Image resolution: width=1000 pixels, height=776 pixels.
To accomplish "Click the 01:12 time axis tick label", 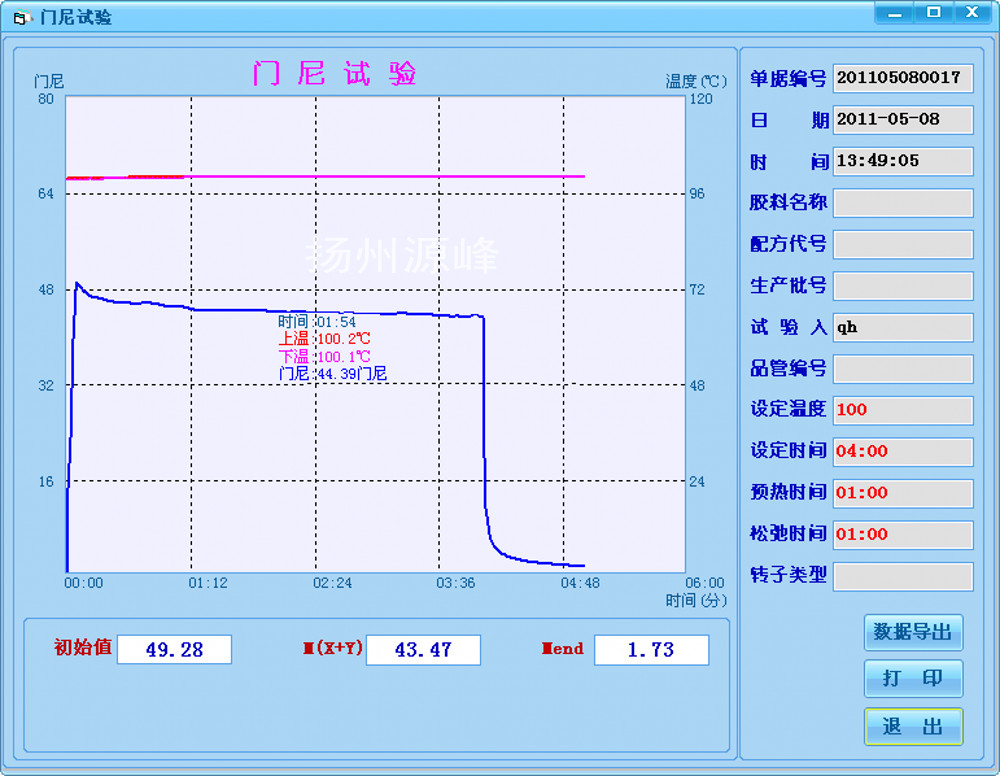I will (x=208, y=583).
